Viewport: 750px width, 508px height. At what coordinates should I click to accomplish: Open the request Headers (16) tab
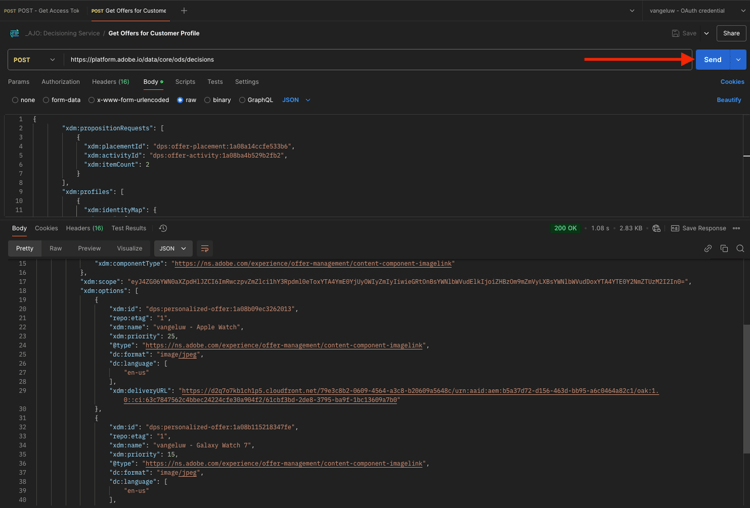[110, 82]
